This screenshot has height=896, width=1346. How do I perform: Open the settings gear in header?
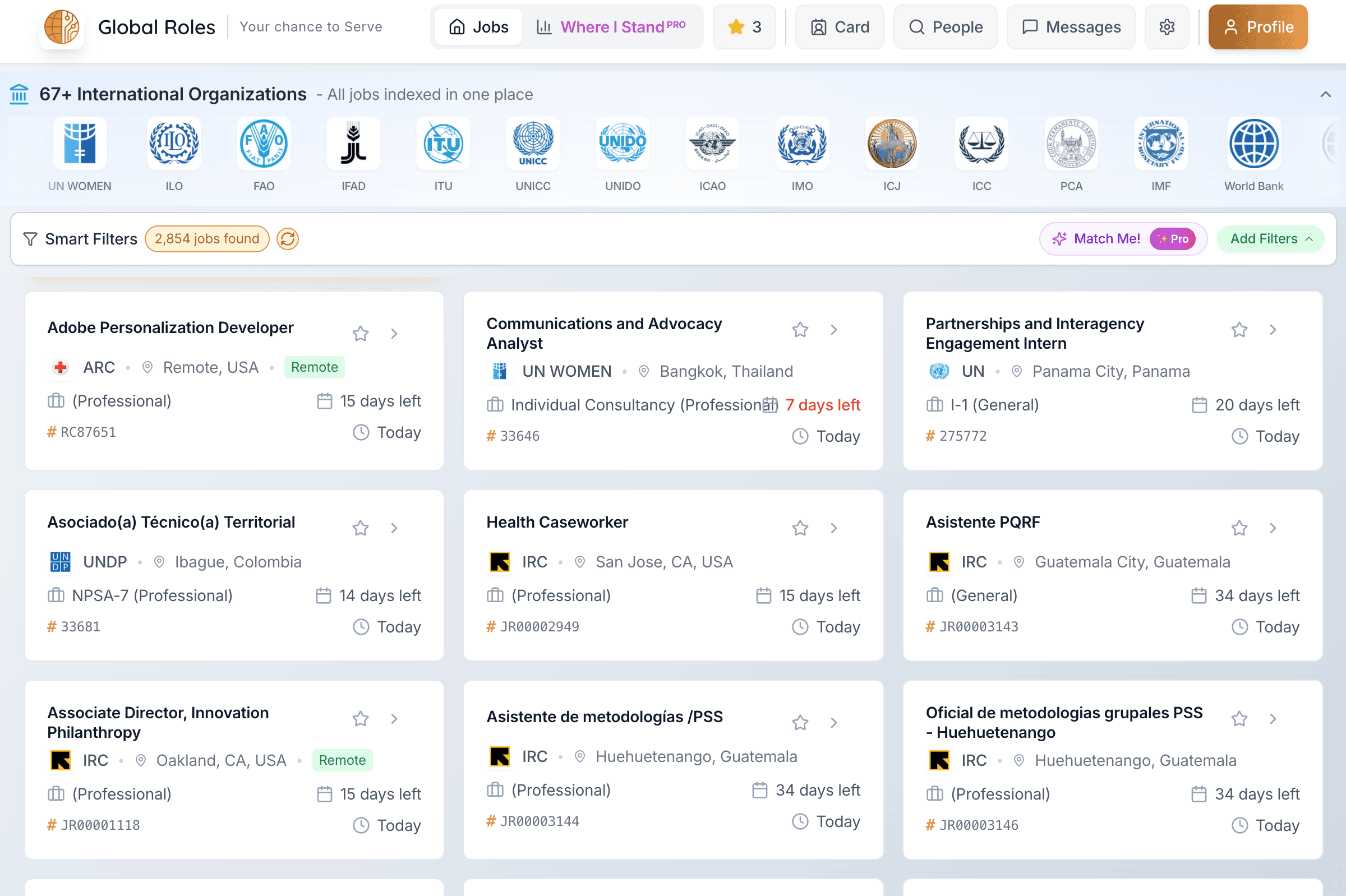pyautogui.click(x=1167, y=27)
